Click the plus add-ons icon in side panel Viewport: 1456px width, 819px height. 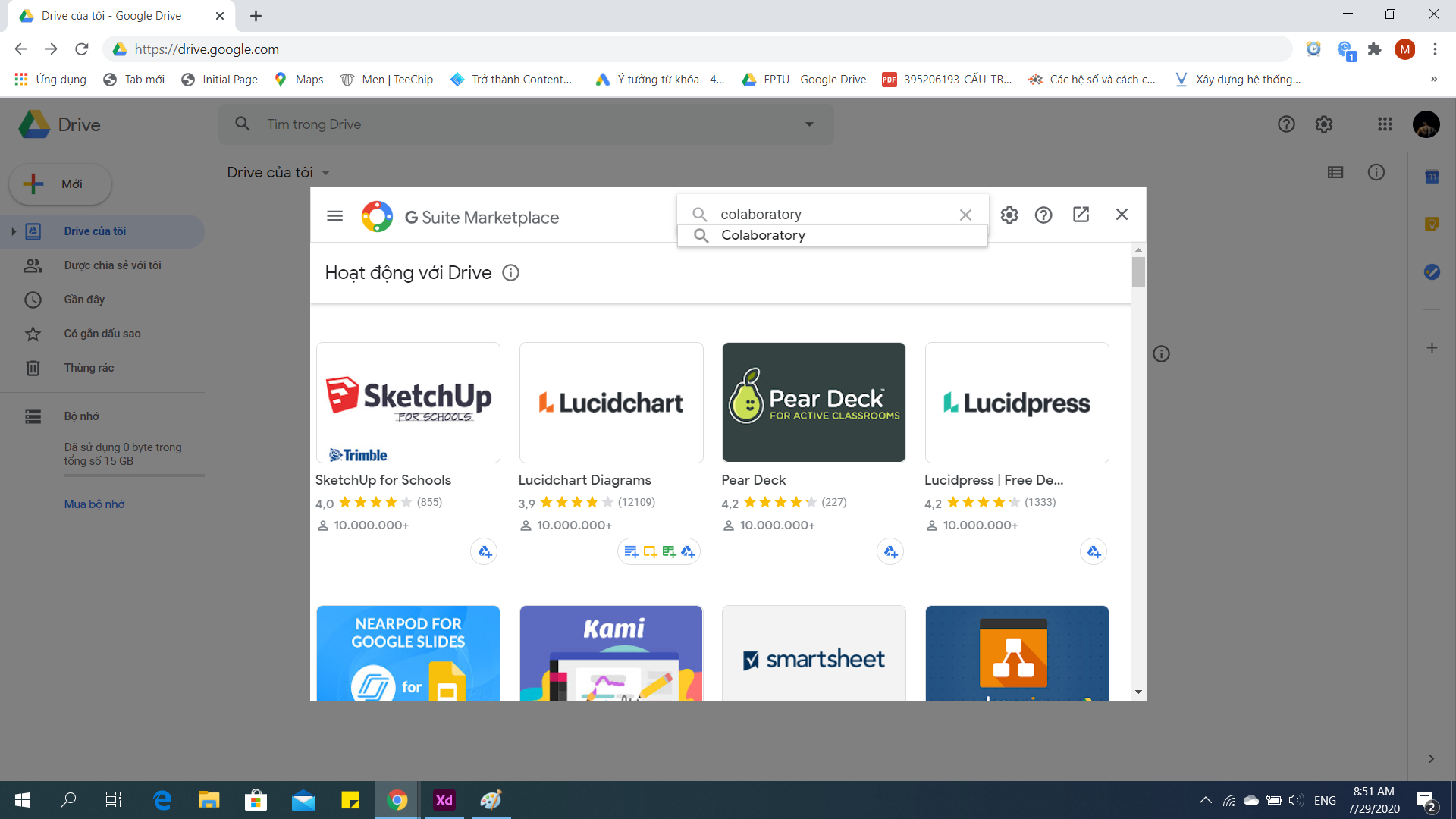coord(1432,348)
